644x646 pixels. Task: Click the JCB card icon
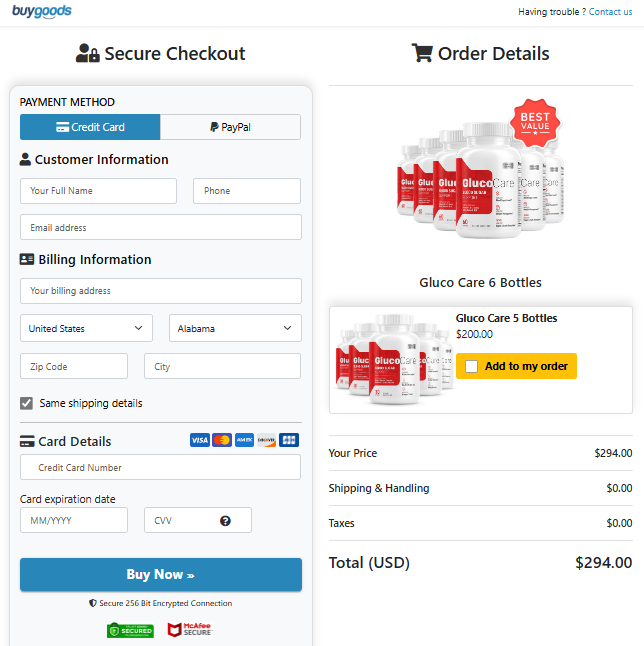pyautogui.click(x=289, y=440)
